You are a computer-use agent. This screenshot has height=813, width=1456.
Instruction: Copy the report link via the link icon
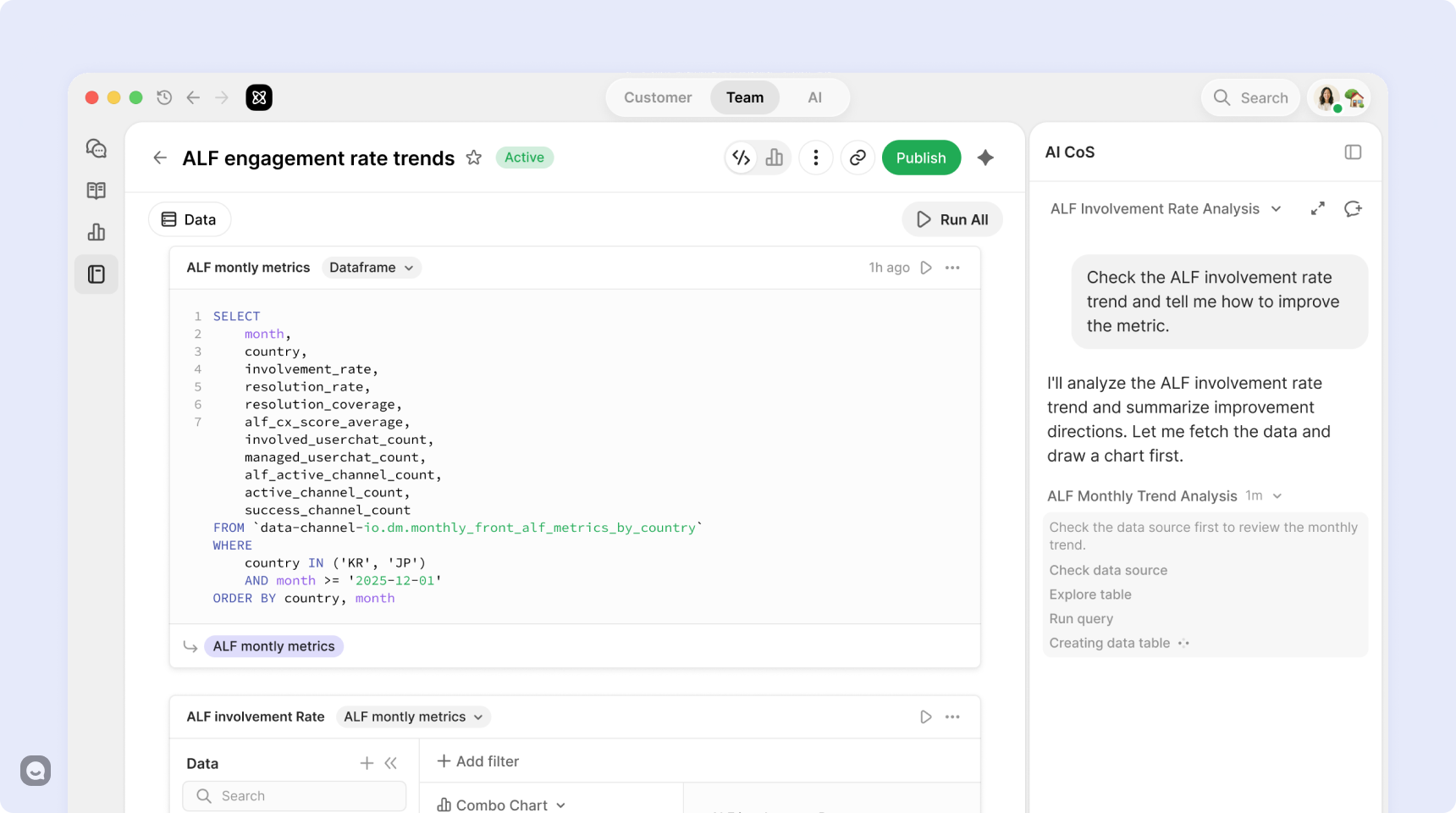[858, 158]
